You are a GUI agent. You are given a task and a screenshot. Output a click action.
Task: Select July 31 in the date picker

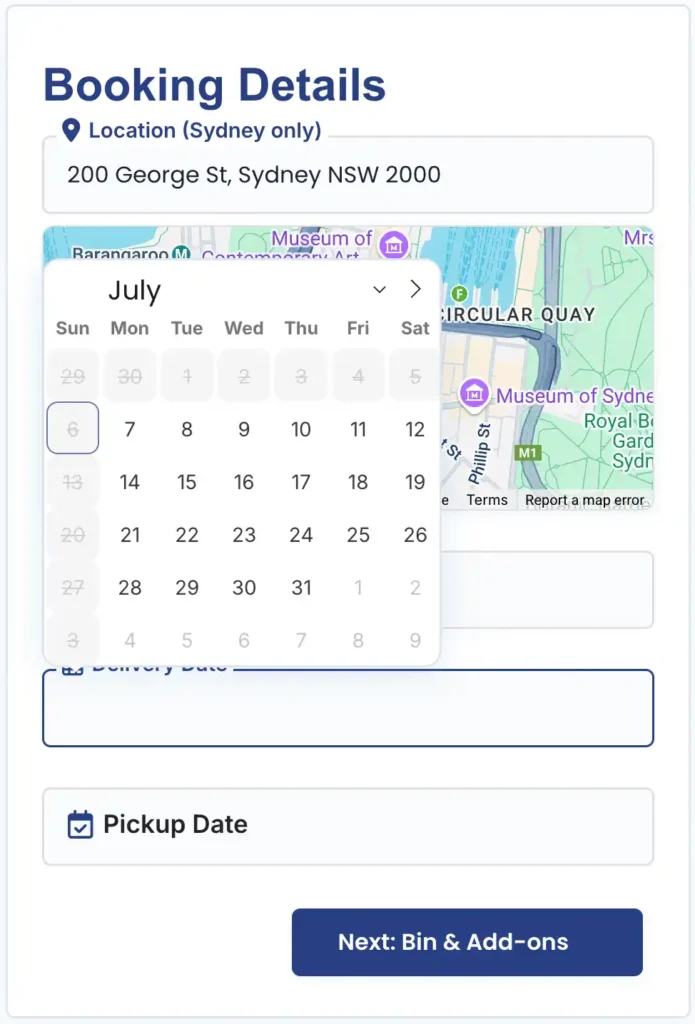click(x=301, y=588)
